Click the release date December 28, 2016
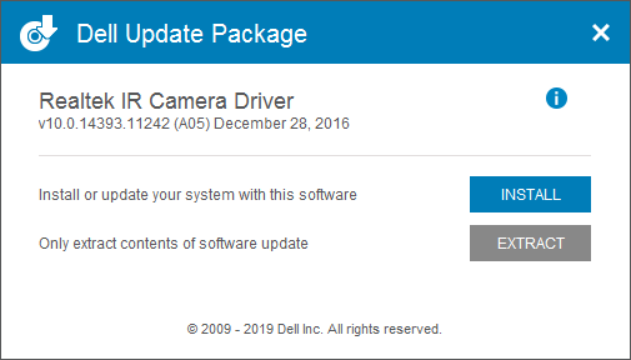631x360 pixels. (282, 123)
